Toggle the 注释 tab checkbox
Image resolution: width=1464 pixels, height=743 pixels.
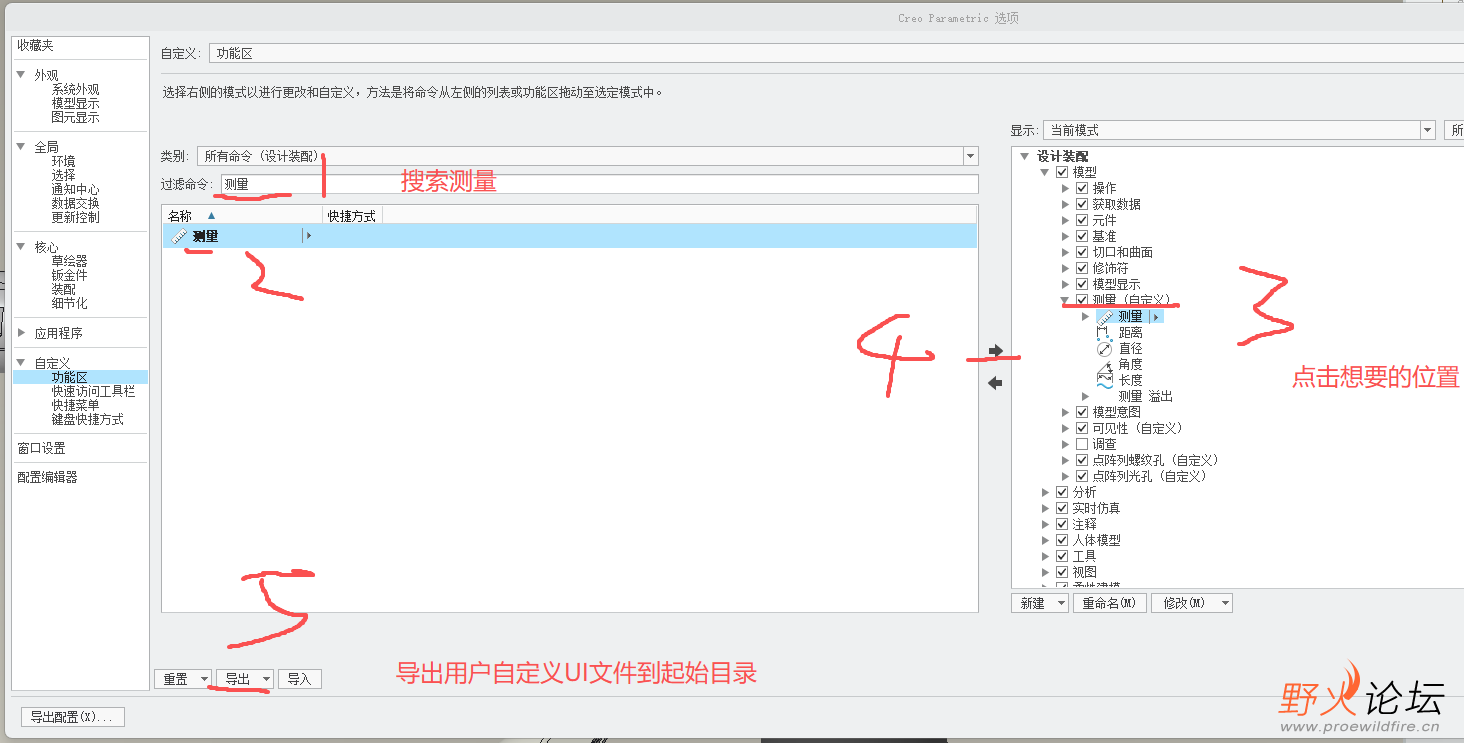[x=1062, y=524]
